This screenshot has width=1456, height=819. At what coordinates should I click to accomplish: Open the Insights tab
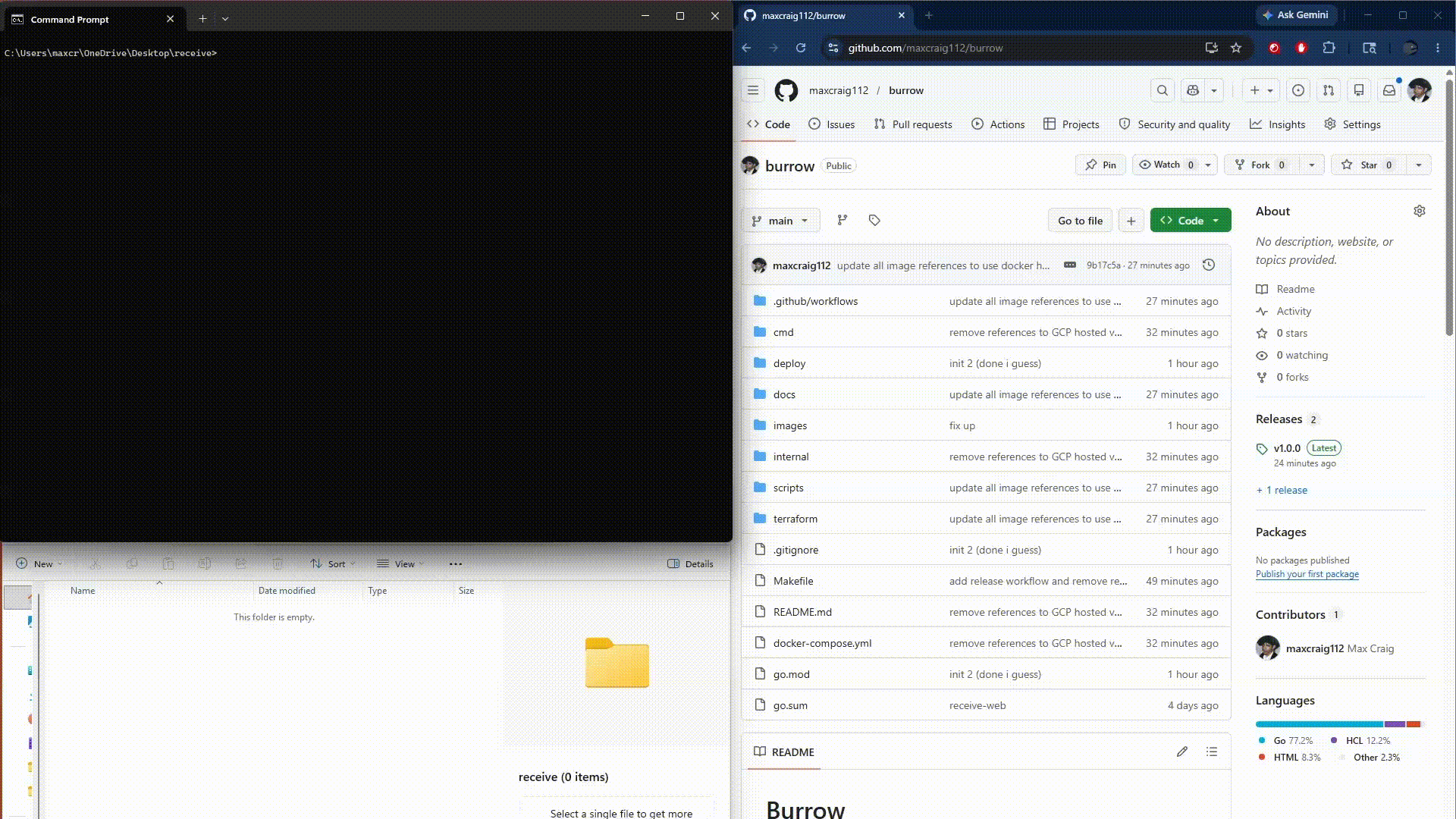pyautogui.click(x=1278, y=124)
